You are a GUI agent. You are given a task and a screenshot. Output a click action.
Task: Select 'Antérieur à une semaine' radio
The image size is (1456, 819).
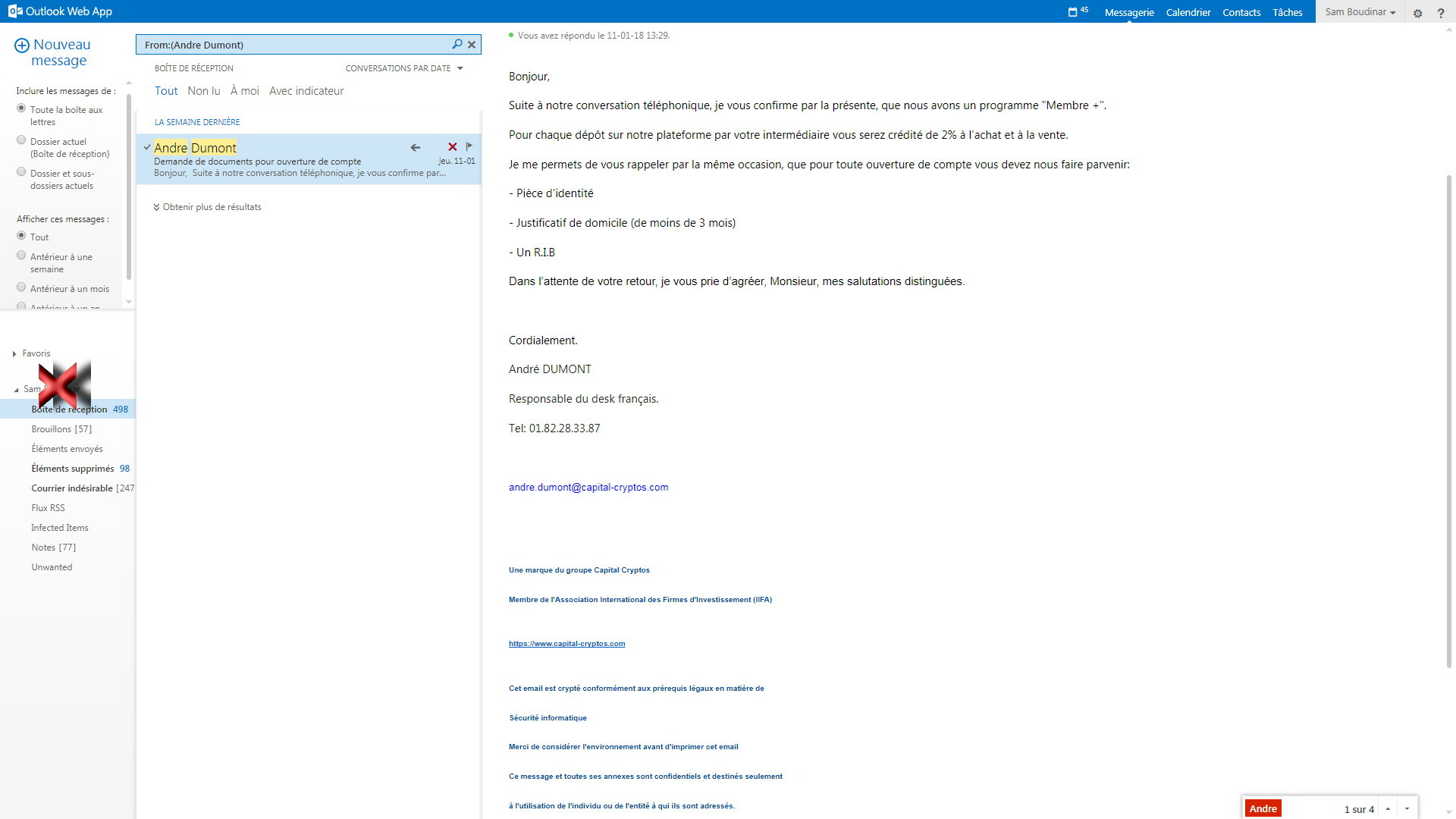point(21,256)
